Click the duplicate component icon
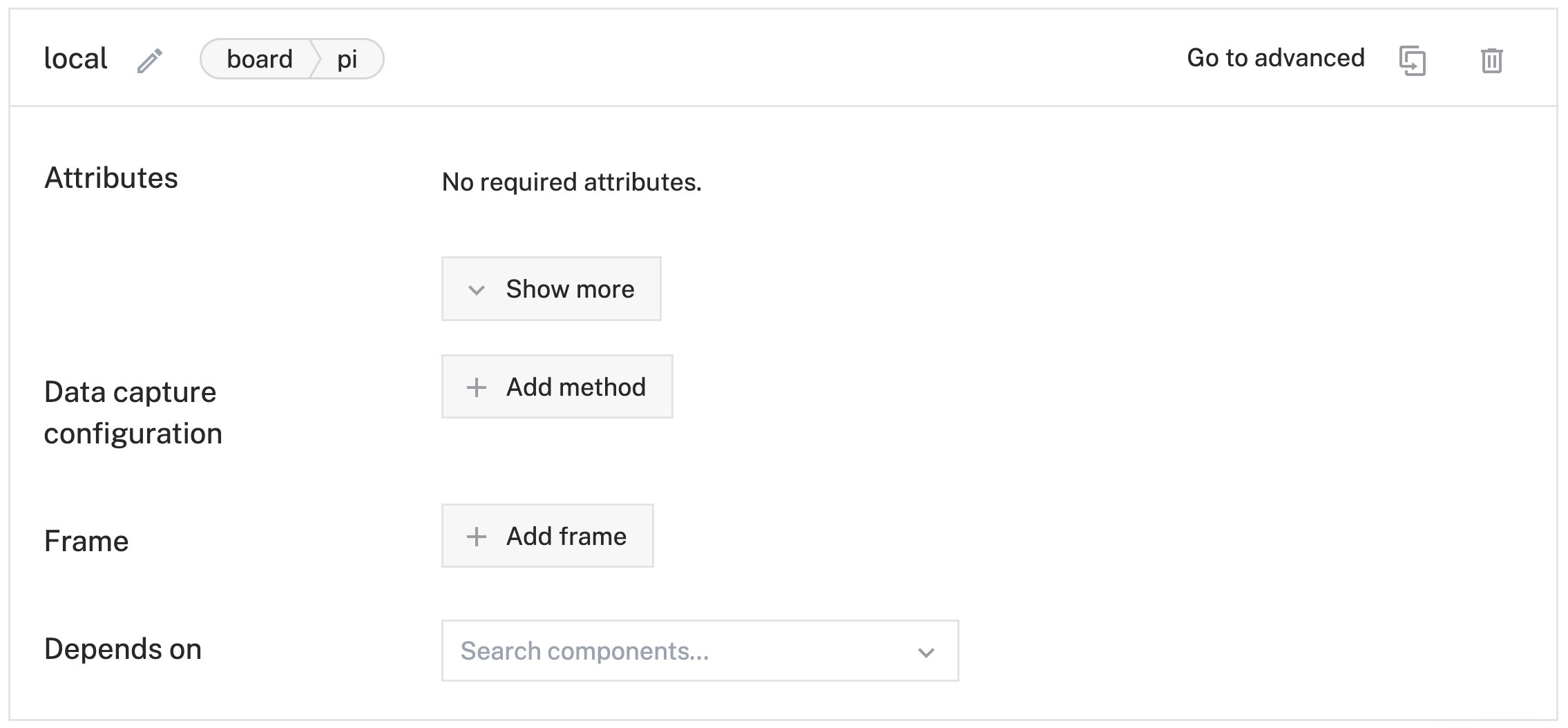This screenshot has width=1568, height=728. (1413, 60)
